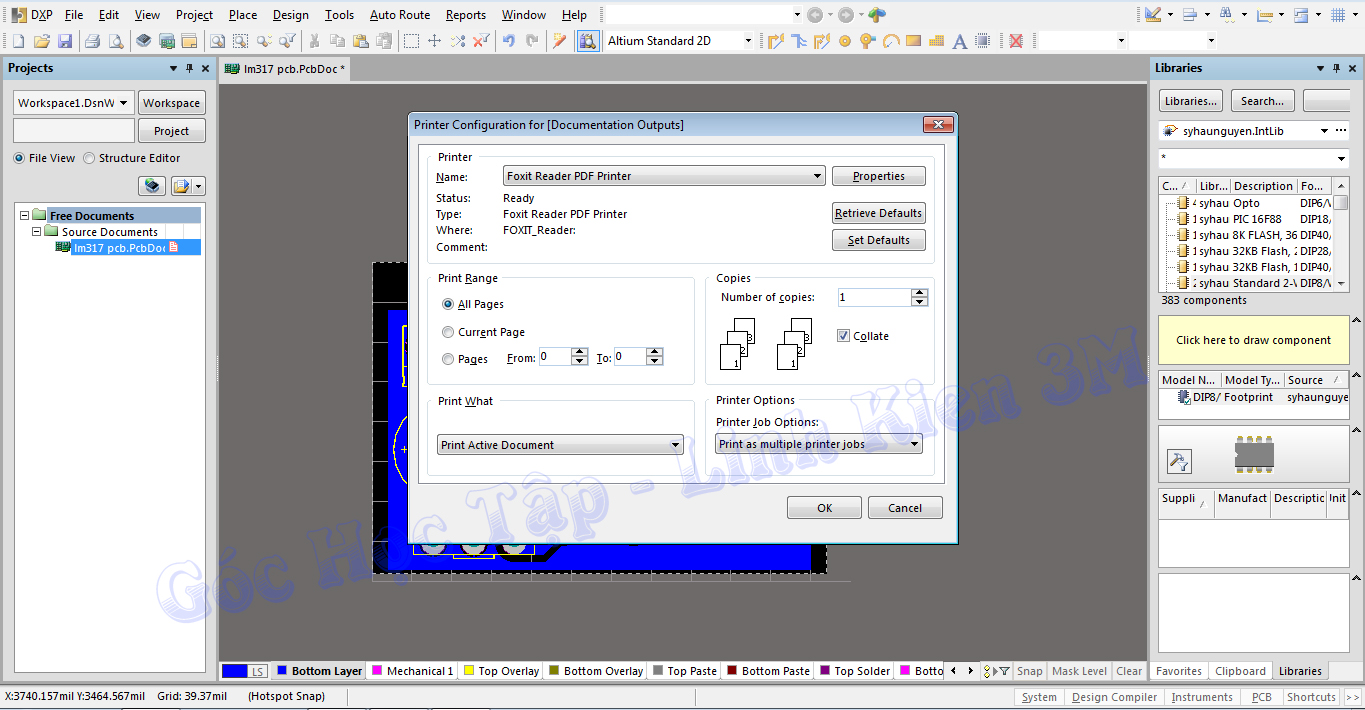This screenshot has height=710, width=1365.
Task: Place a Fill rectangle tool
Action: [913, 41]
